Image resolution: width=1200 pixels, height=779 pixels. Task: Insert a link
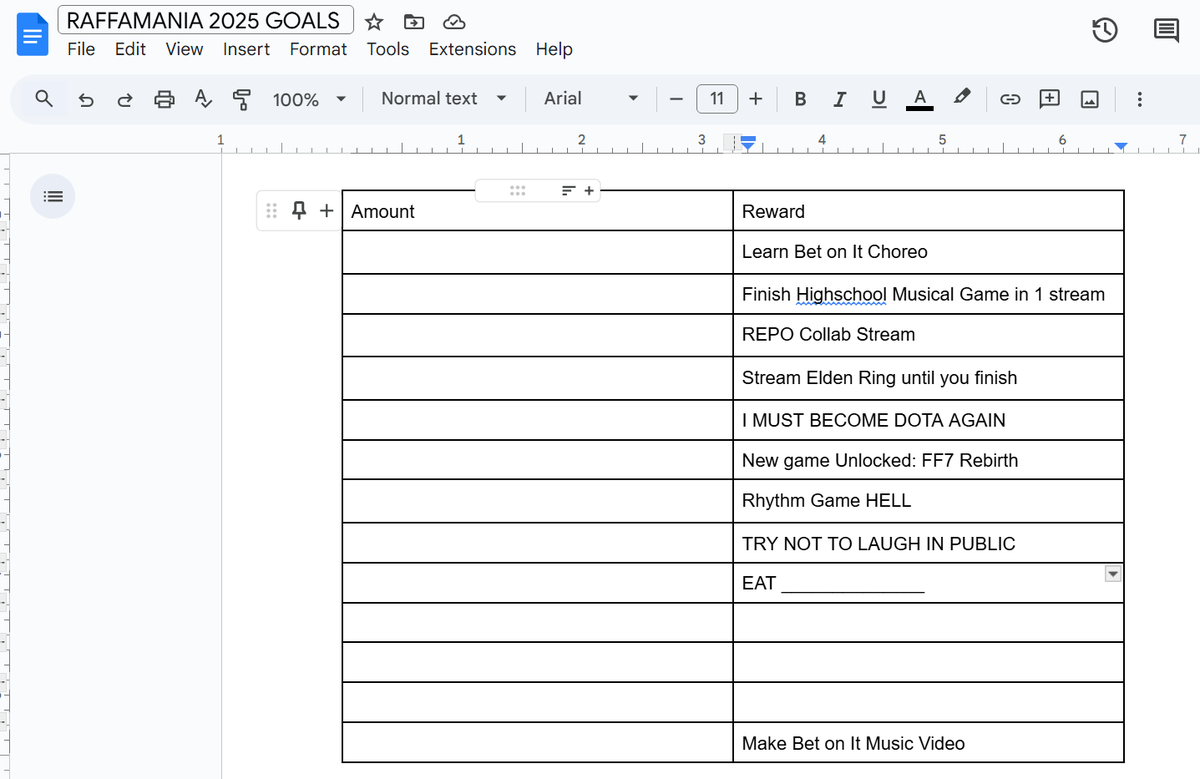coord(1011,99)
